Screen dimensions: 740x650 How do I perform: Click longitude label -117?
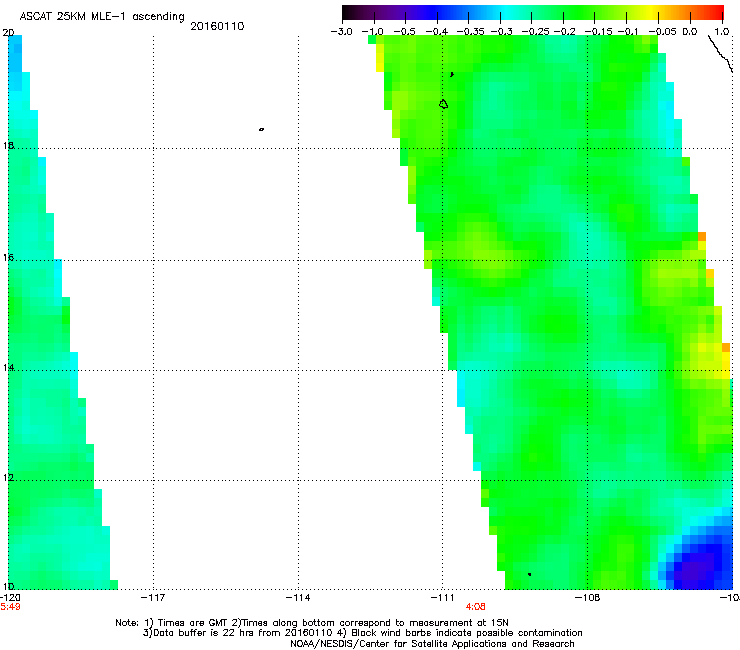pos(153,598)
